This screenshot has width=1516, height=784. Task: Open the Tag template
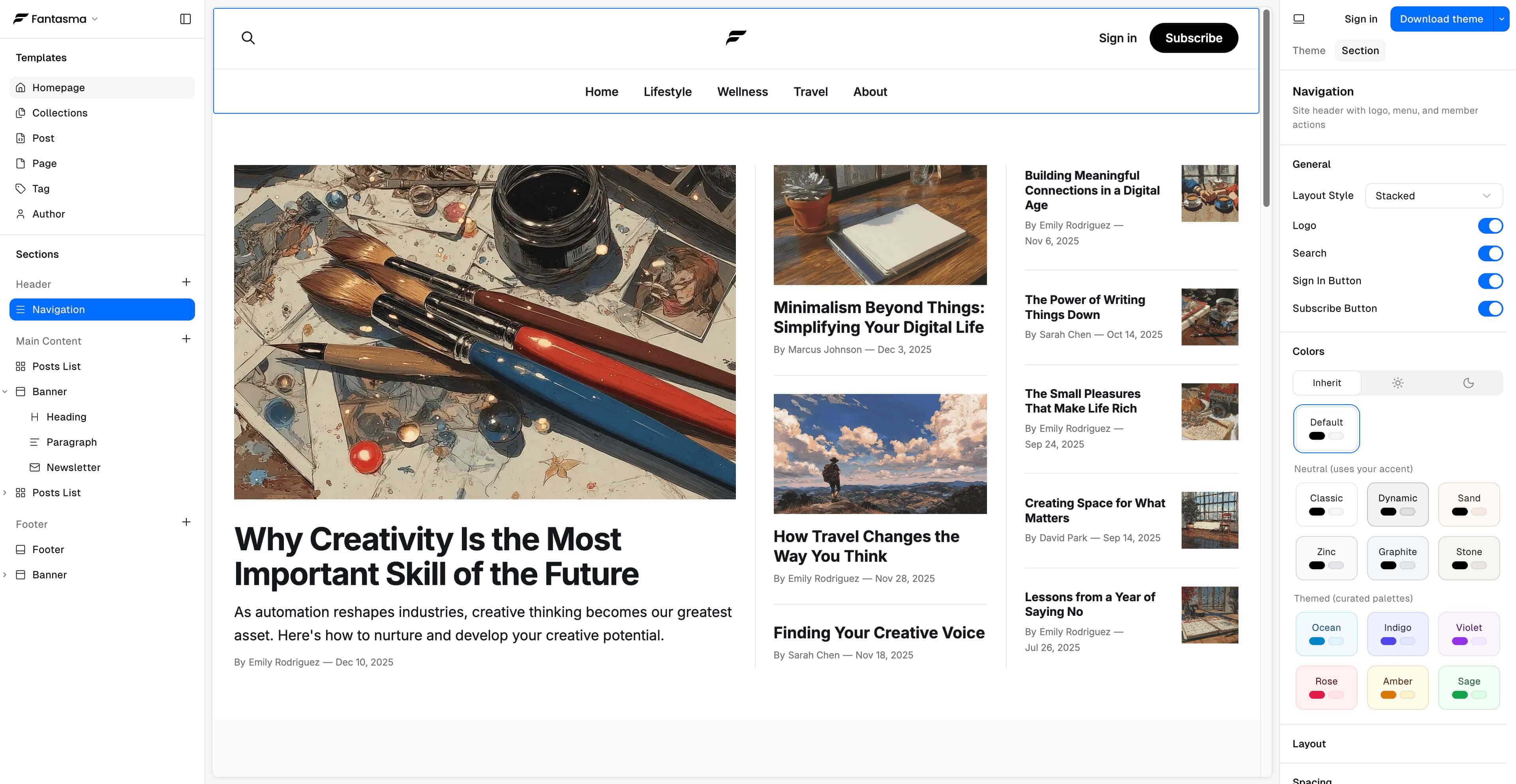click(41, 188)
